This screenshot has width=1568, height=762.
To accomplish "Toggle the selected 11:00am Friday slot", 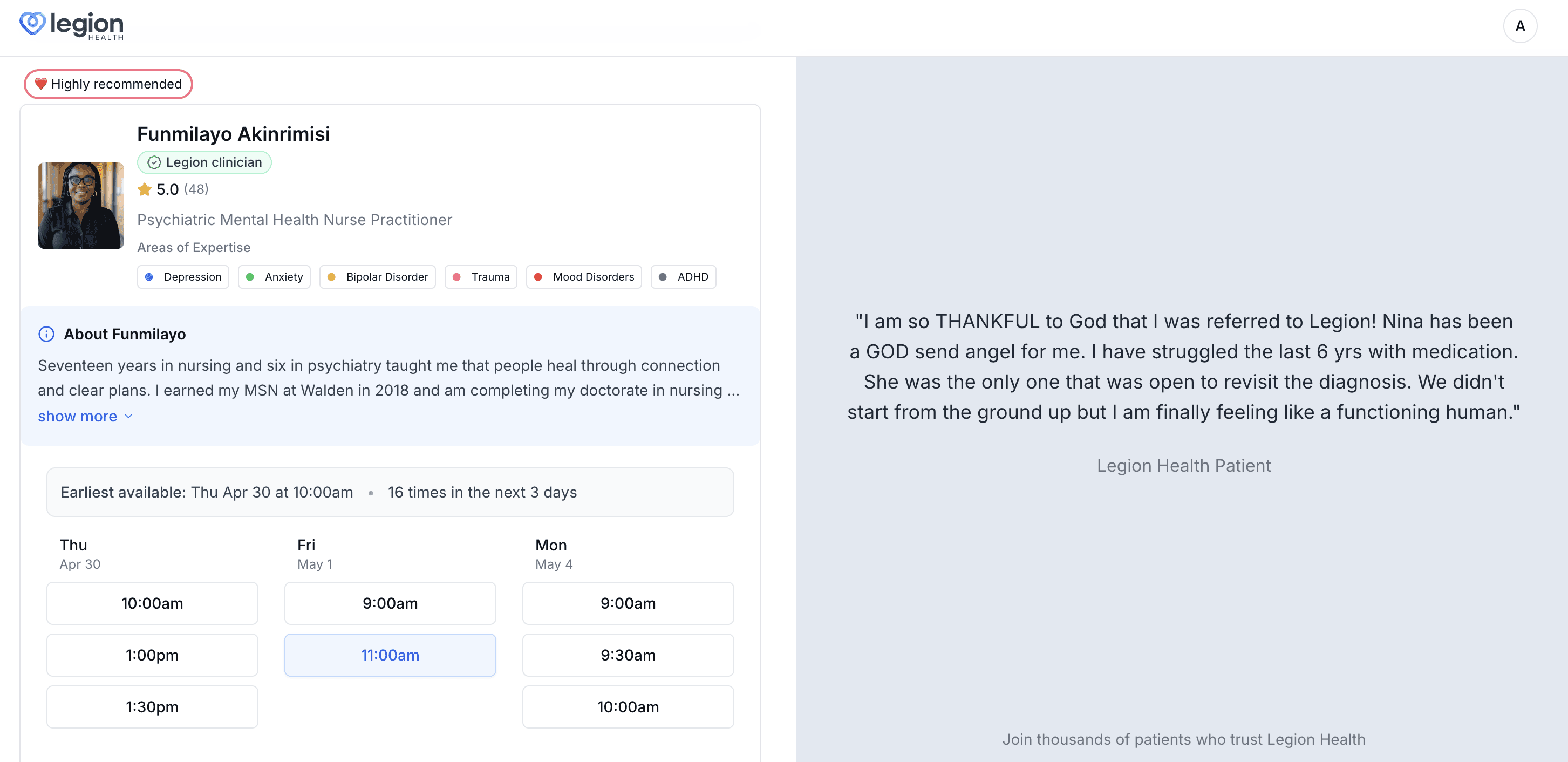I will (390, 655).
